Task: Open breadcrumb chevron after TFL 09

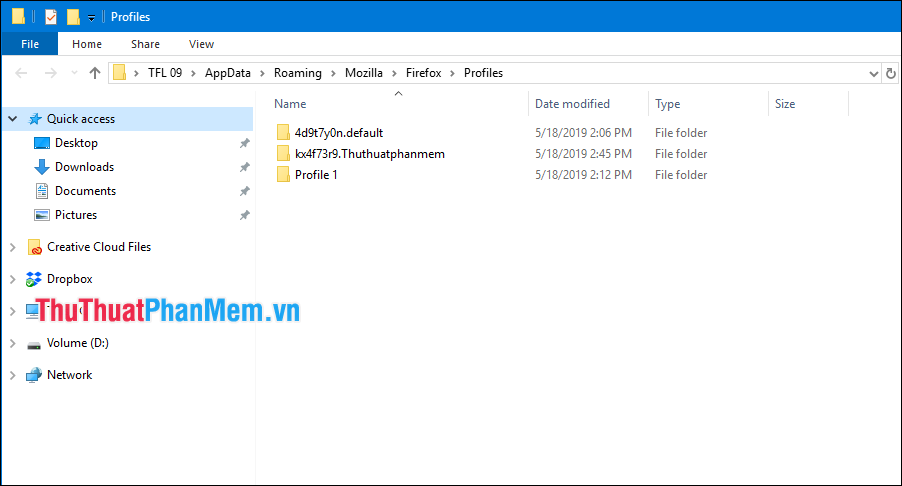Action: (x=193, y=74)
